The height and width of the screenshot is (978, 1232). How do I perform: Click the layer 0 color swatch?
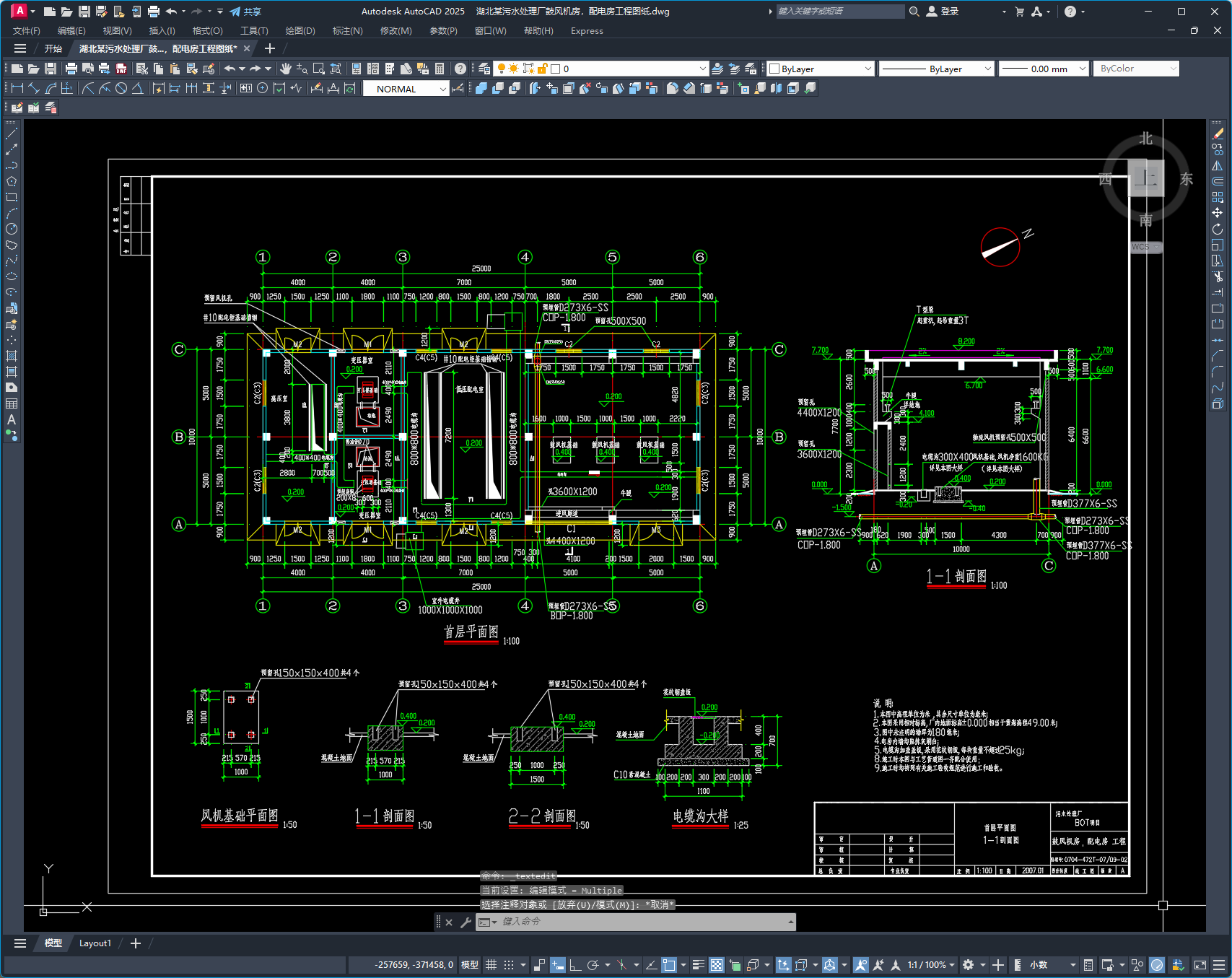tap(555, 69)
